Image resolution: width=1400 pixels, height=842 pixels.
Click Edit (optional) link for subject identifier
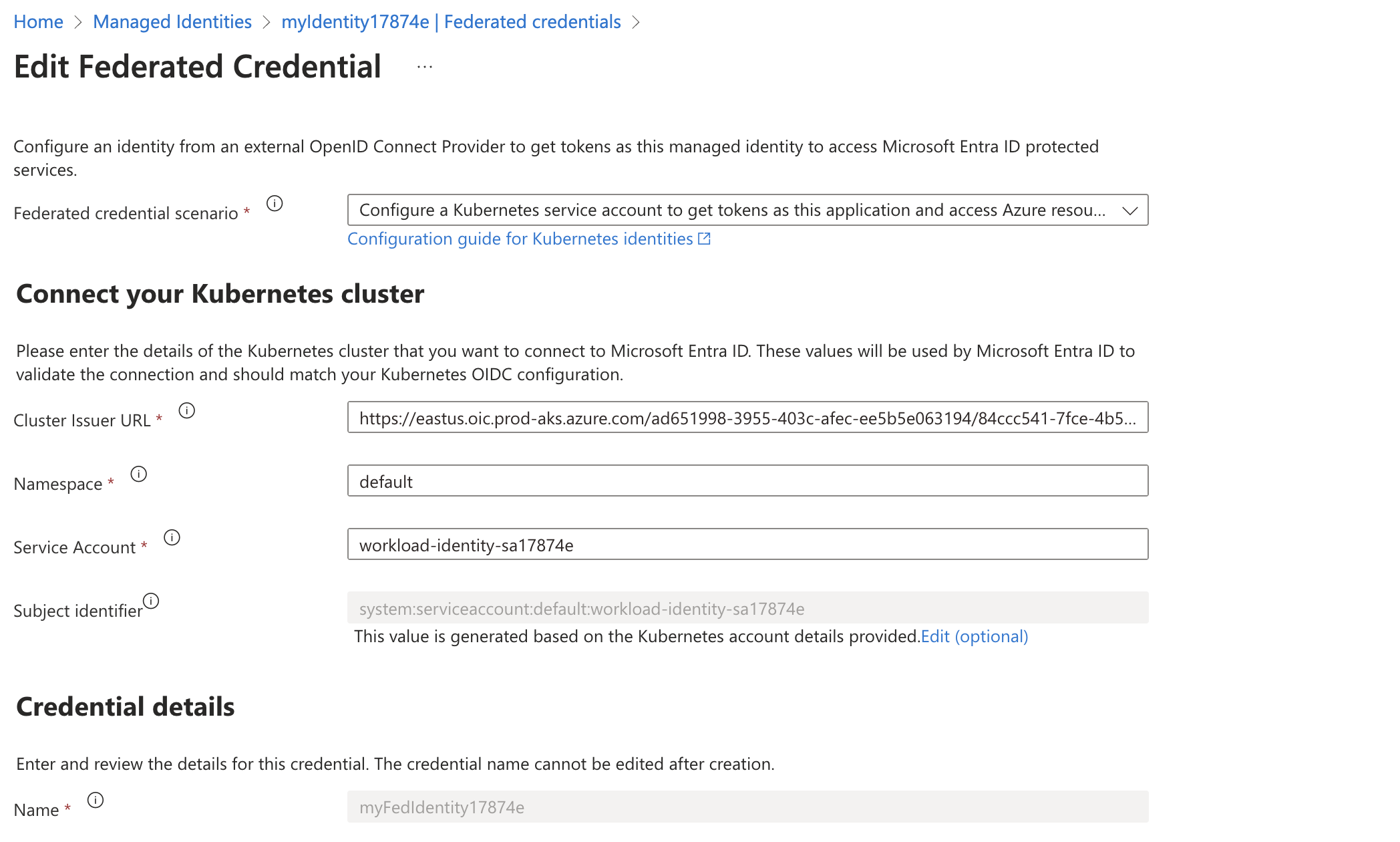coord(975,636)
